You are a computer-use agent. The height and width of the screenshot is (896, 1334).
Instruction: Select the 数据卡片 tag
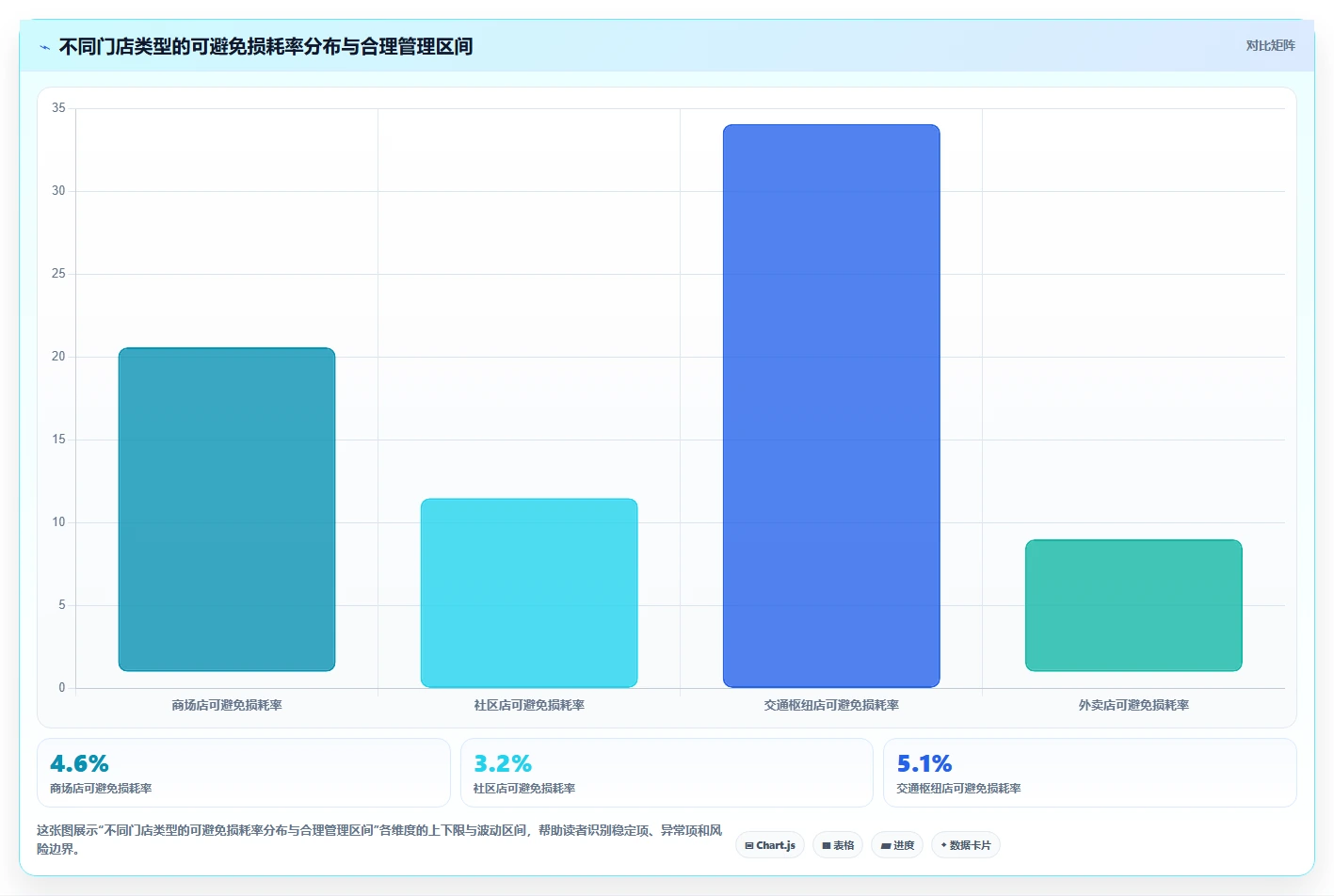pyautogui.click(x=966, y=845)
